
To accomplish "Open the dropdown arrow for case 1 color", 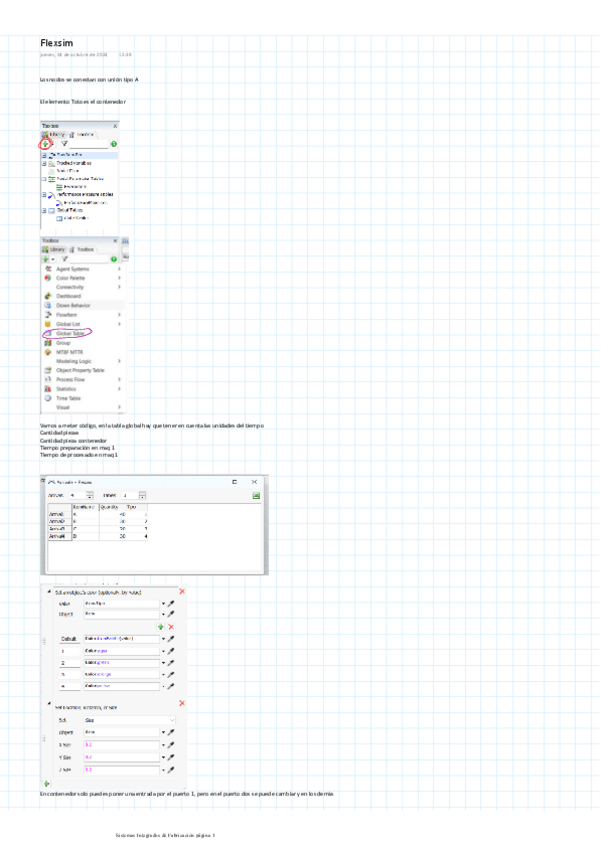I will pos(163,650).
